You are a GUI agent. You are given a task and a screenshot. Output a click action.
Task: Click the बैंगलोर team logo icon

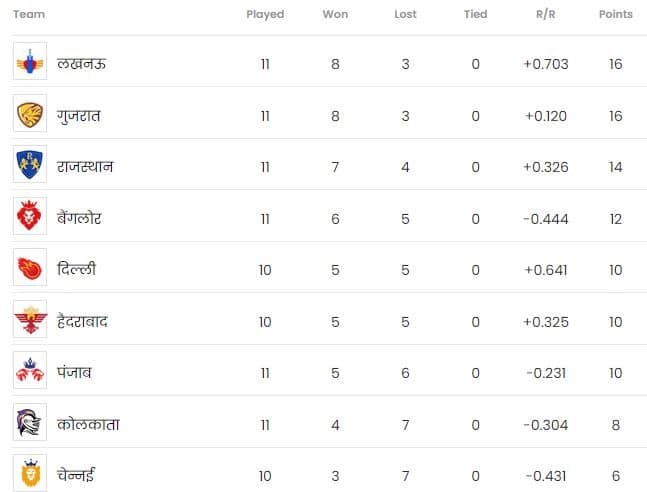30,217
